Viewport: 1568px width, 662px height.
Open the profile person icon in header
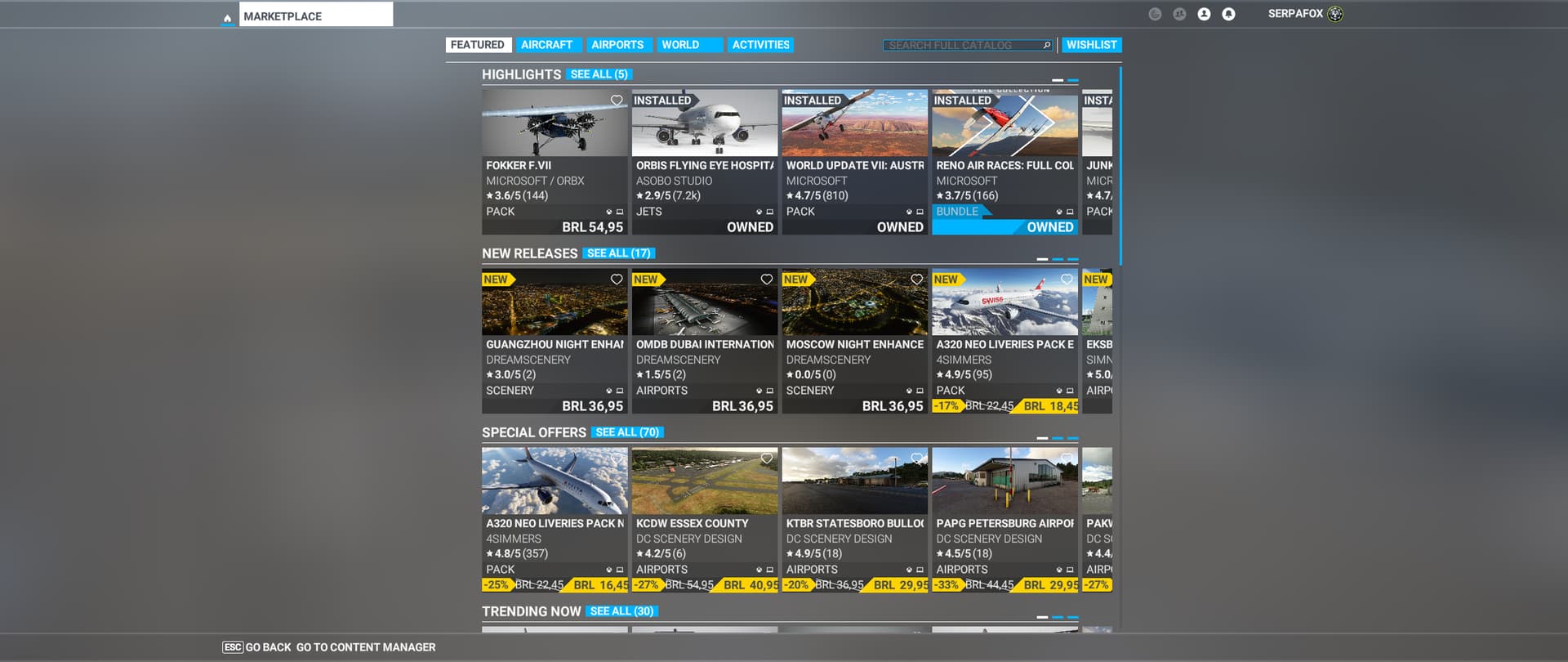(1204, 14)
